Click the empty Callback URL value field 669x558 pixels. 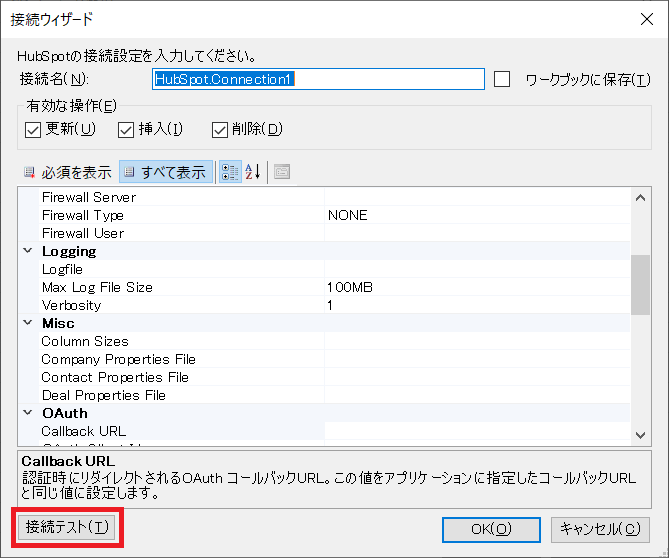click(477, 431)
